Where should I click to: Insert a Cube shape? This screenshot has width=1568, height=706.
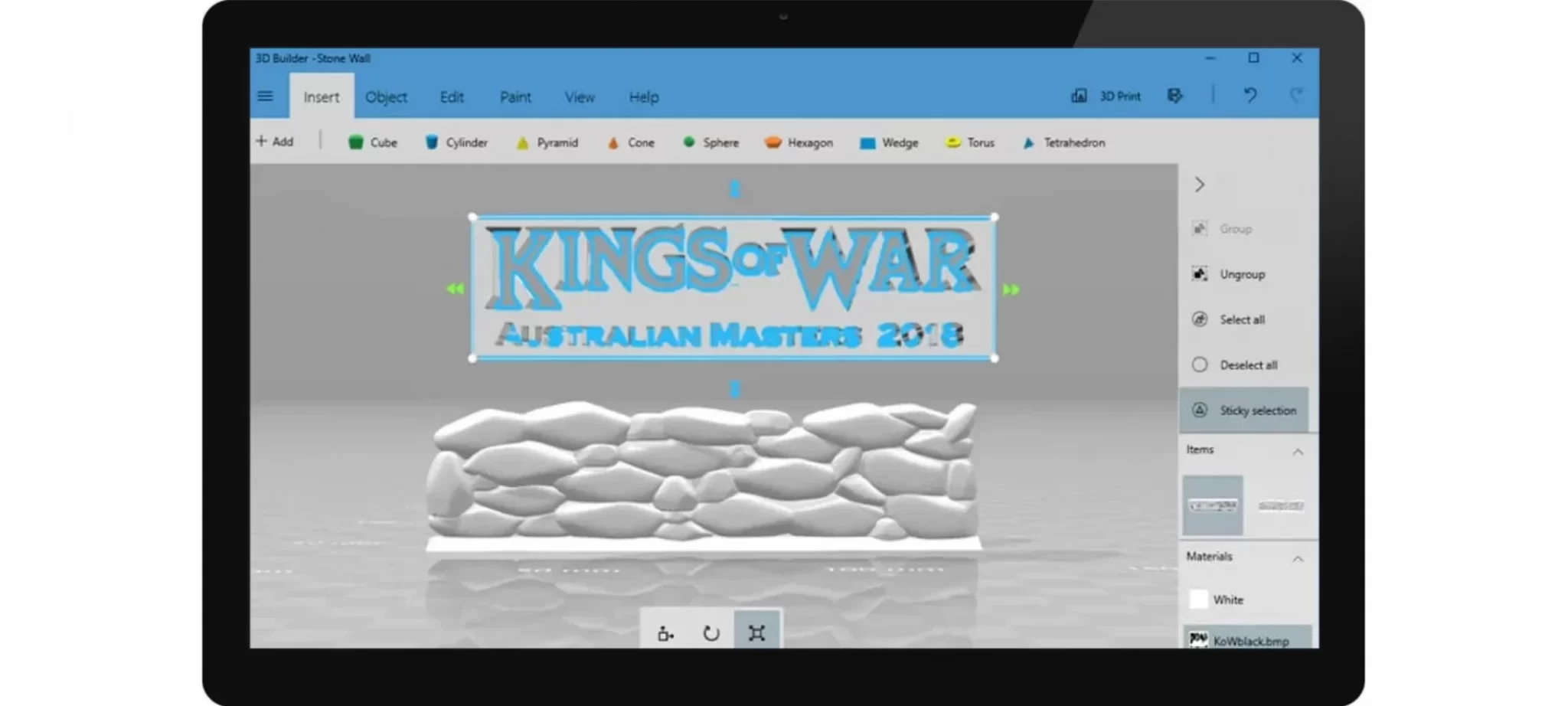pos(373,142)
